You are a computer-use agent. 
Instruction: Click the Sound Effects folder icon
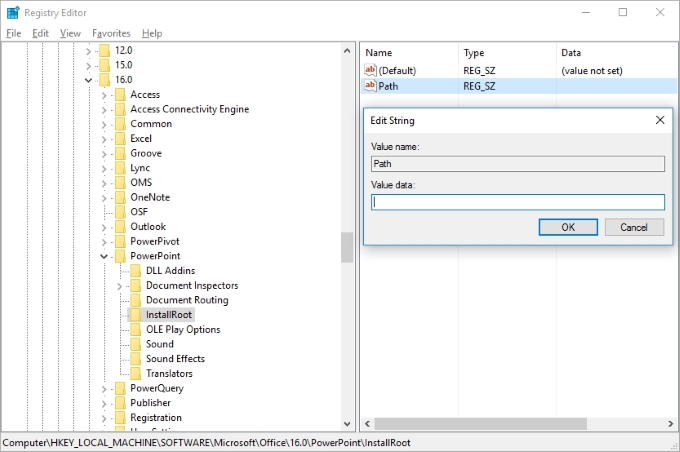[135, 358]
